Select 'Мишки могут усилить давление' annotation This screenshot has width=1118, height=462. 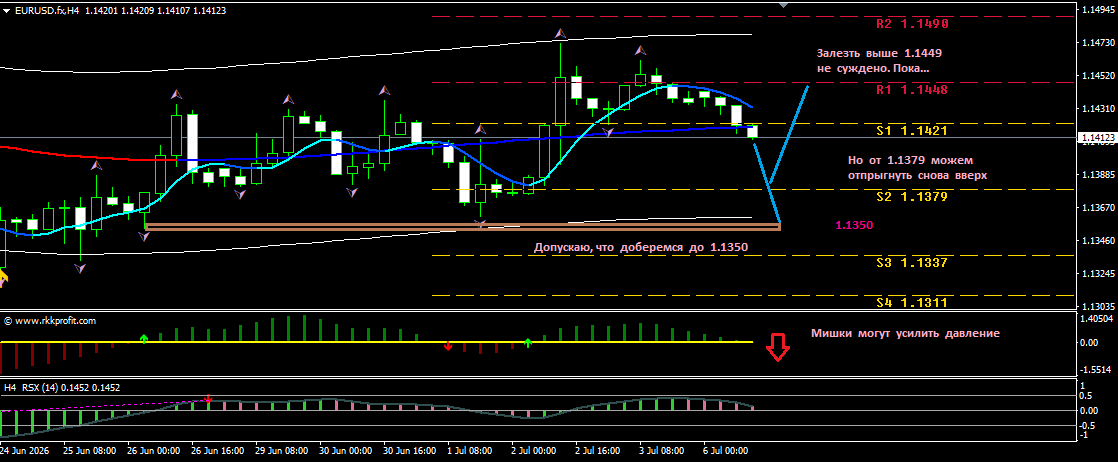pos(906,333)
